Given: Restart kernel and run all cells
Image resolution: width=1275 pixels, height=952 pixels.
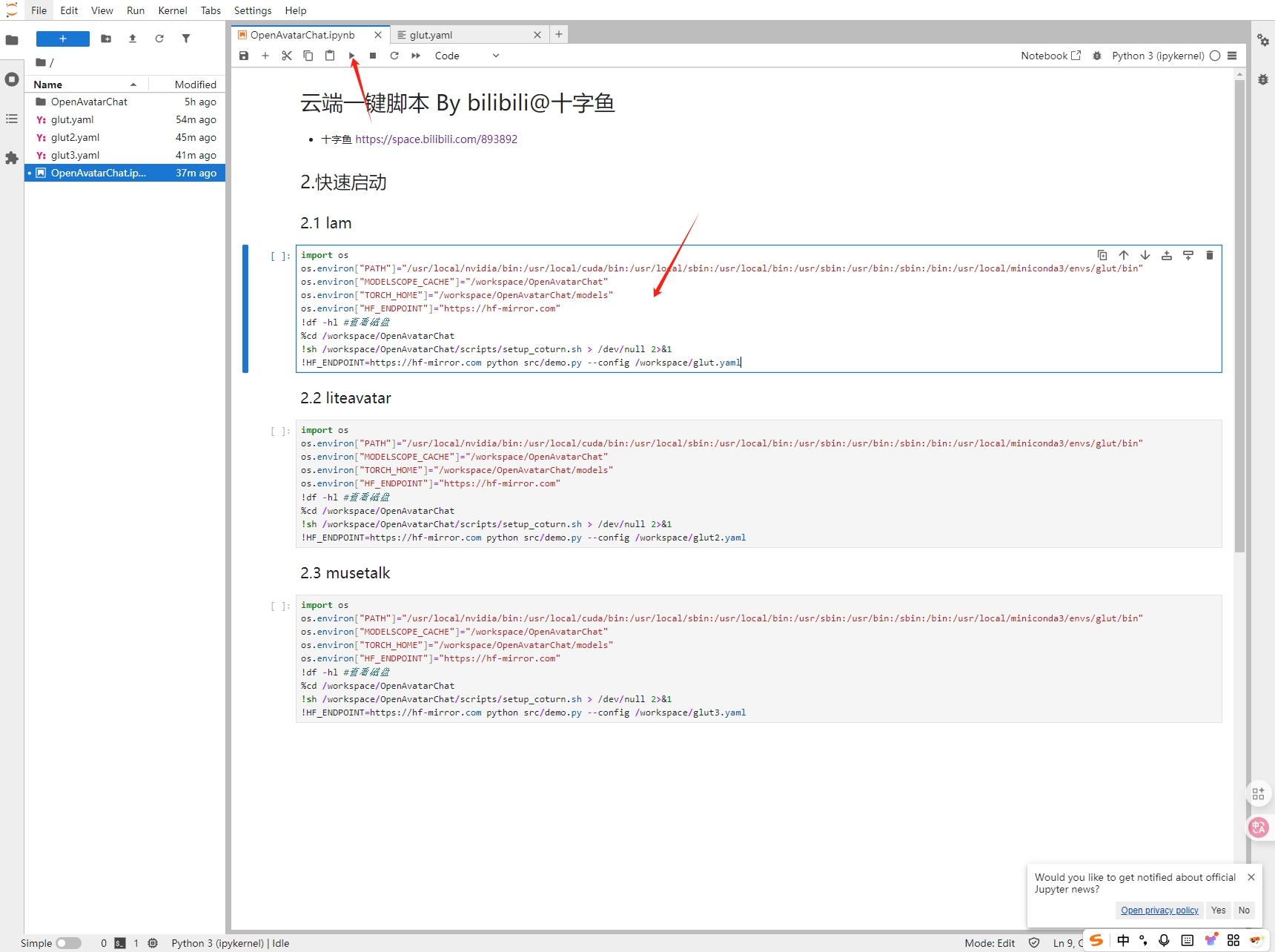Looking at the screenshot, I should (416, 56).
